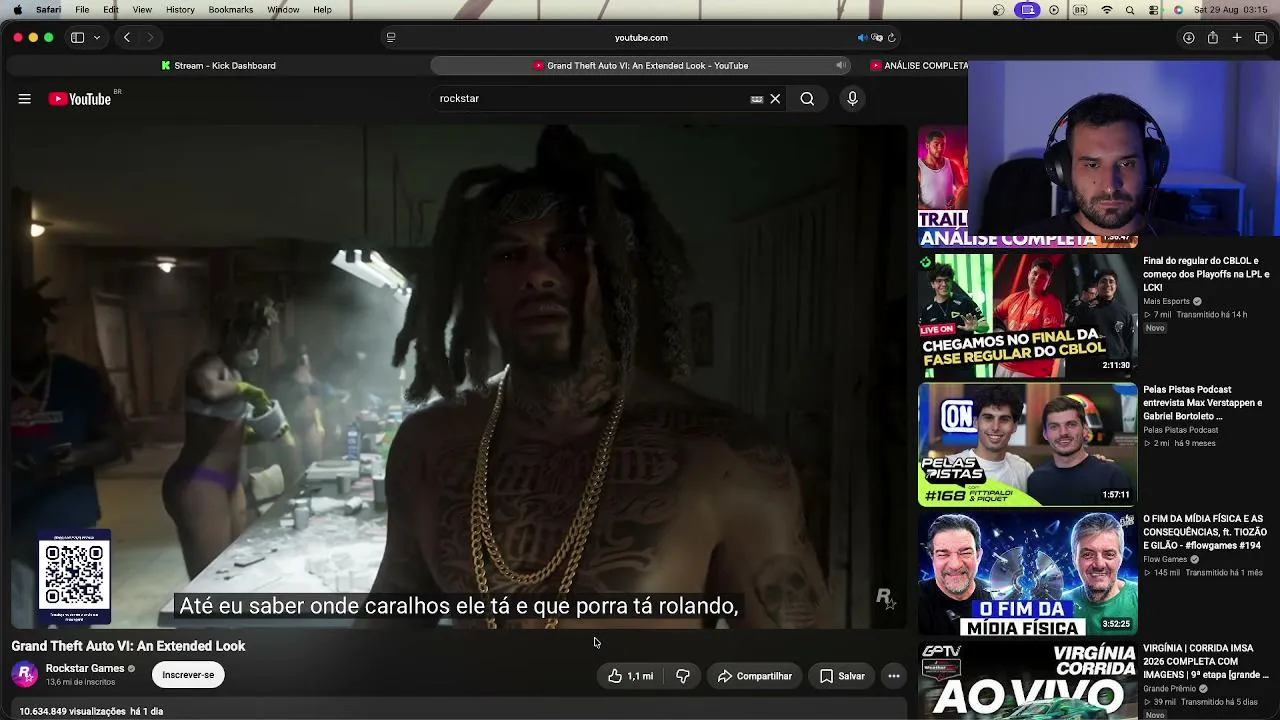The height and width of the screenshot is (720, 1280).
Task: Click the QR code overlay on video
Action: pyautogui.click(x=74, y=577)
